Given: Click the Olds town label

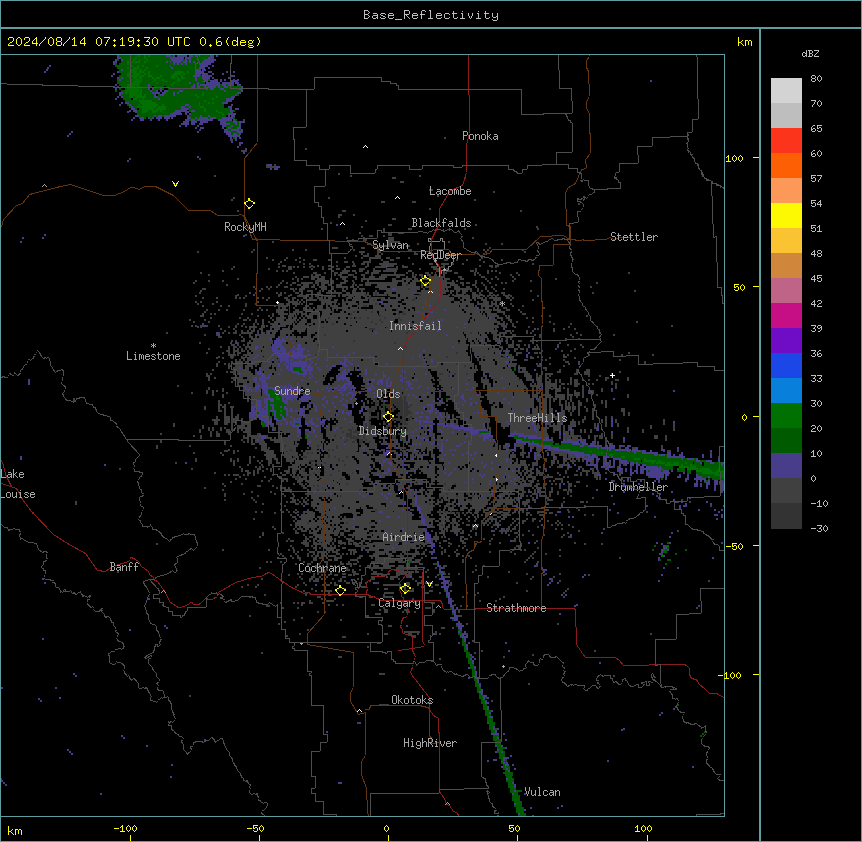Looking at the screenshot, I should 388,394.
